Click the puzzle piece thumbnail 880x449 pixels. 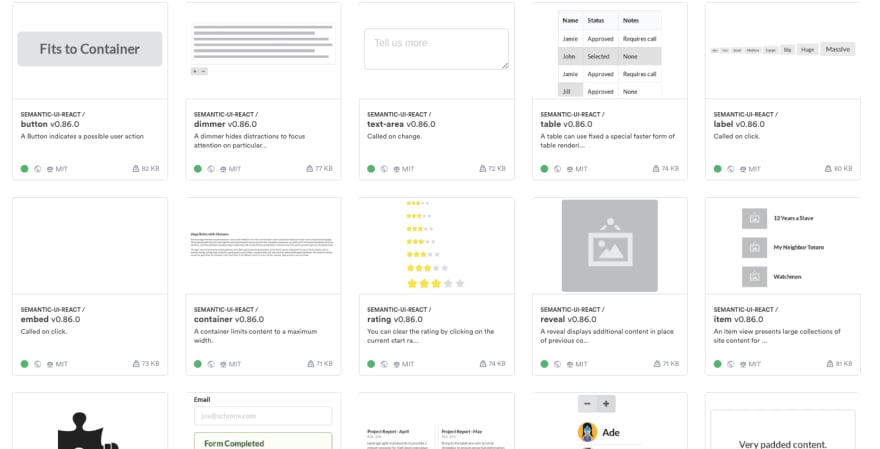pyautogui.click(x=88, y=430)
